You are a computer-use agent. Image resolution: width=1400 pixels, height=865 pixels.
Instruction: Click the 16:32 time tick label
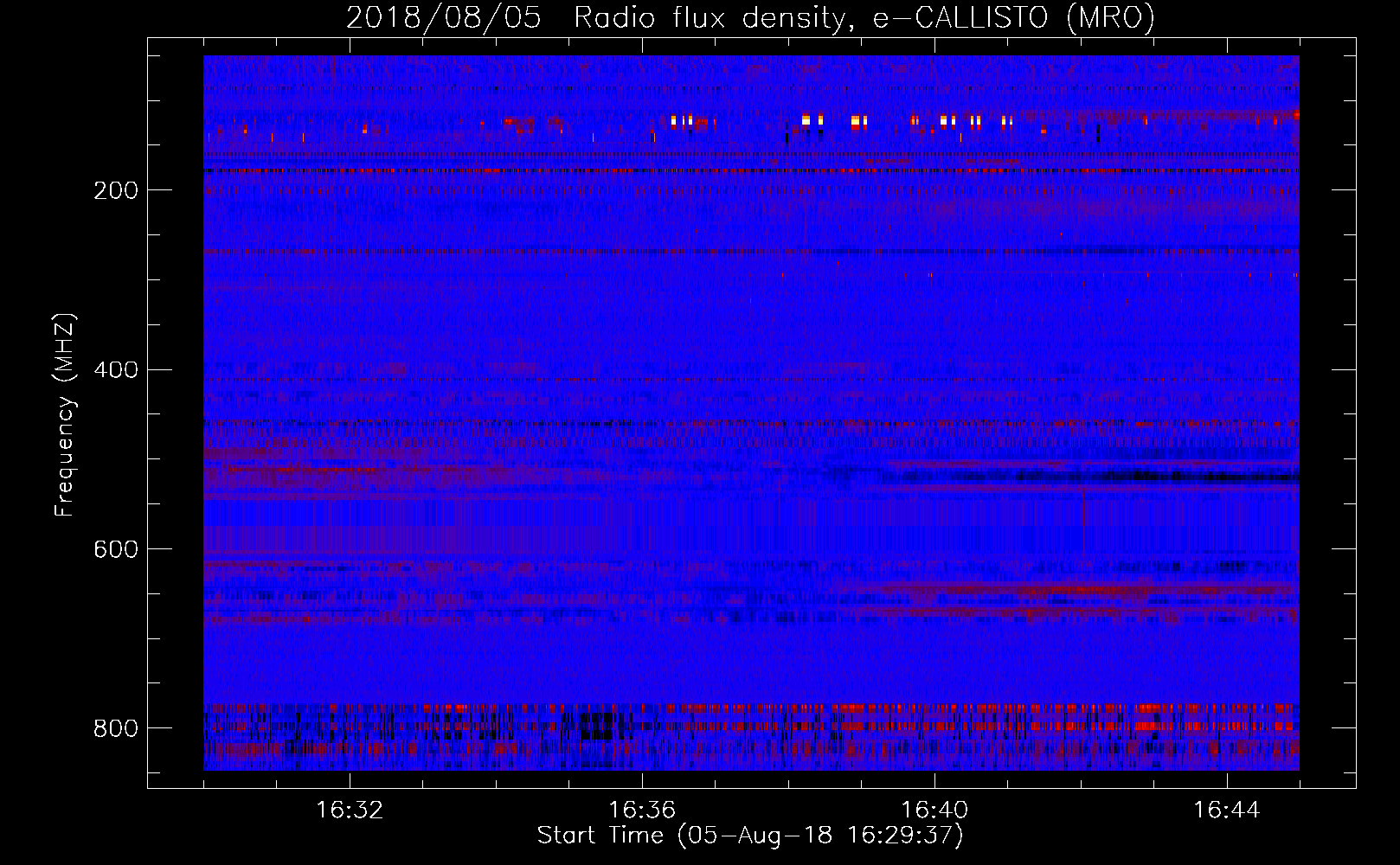[350, 811]
